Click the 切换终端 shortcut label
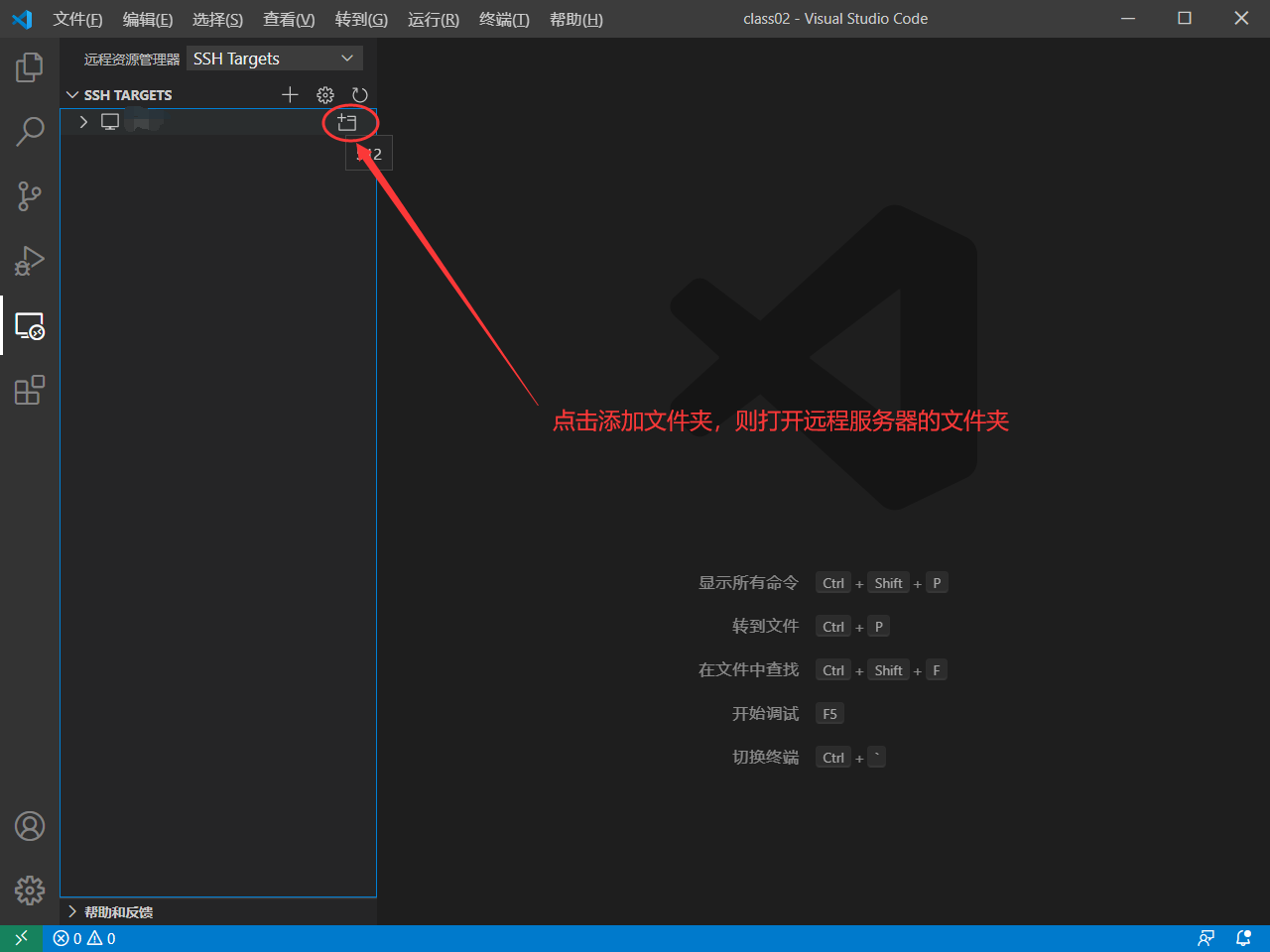The width and height of the screenshot is (1270, 952). coord(765,758)
